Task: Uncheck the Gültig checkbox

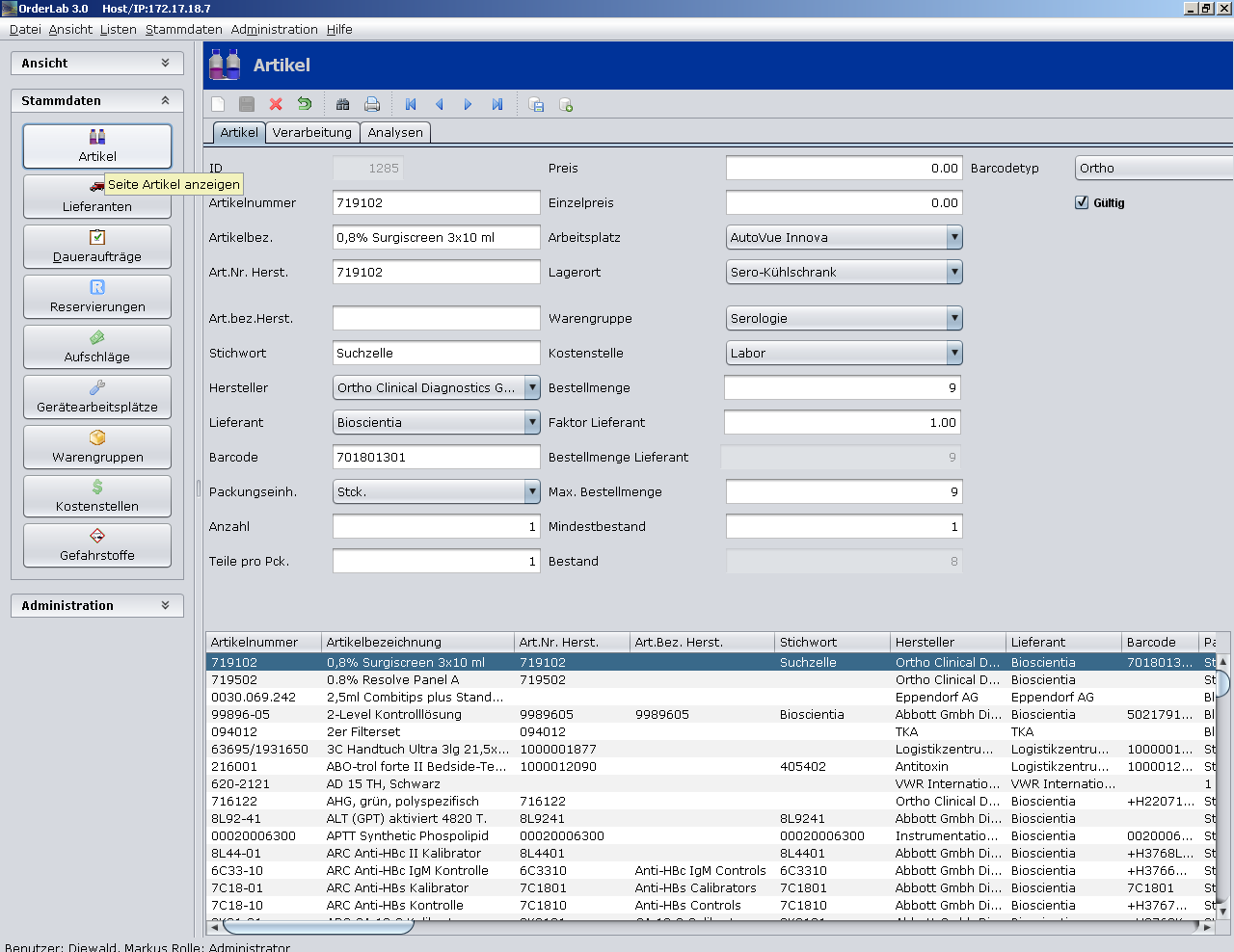Action: [x=1082, y=202]
